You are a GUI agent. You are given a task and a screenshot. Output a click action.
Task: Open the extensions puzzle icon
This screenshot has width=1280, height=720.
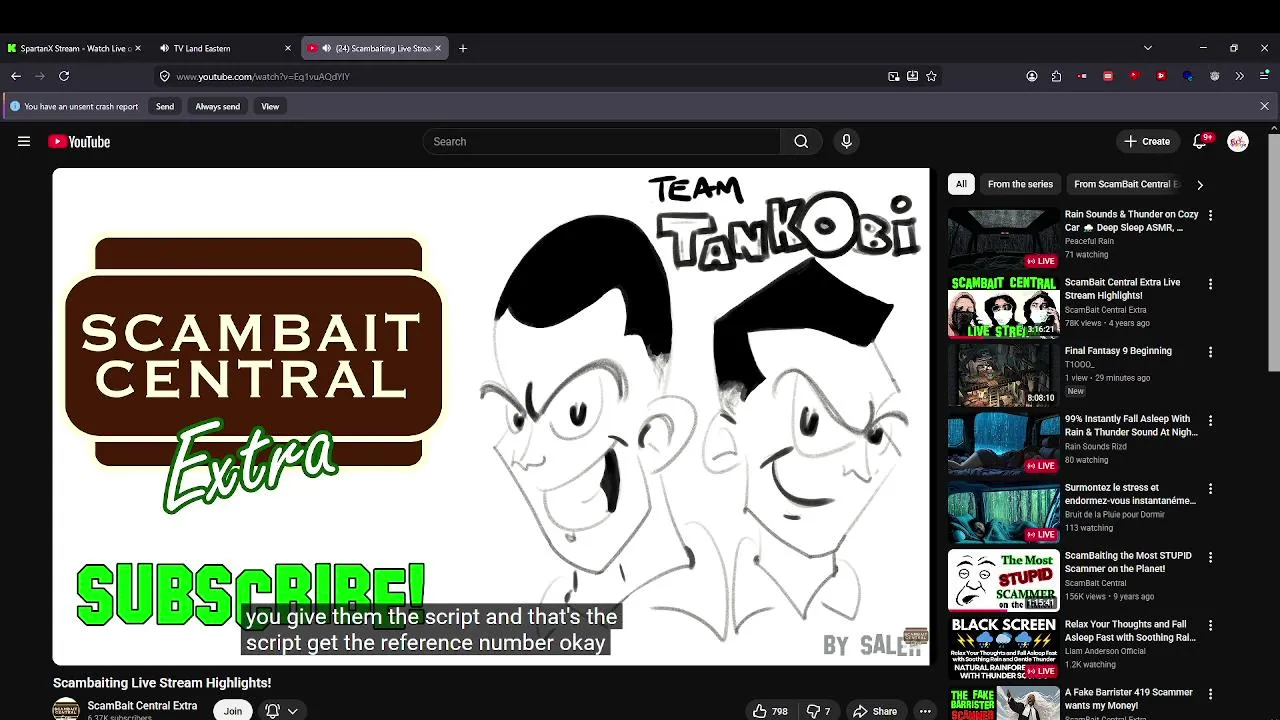point(1056,76)
